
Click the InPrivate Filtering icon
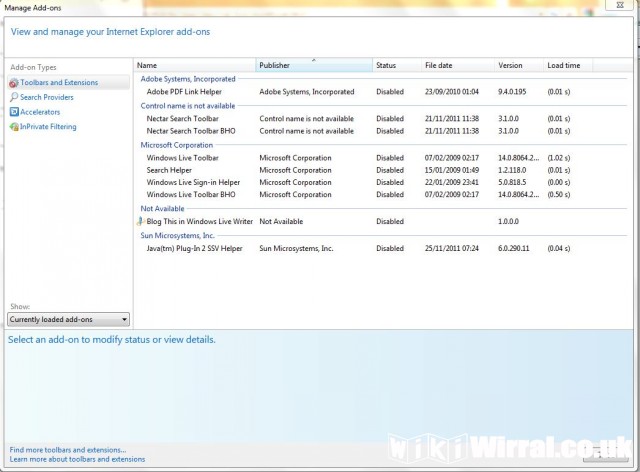(14, 127)
